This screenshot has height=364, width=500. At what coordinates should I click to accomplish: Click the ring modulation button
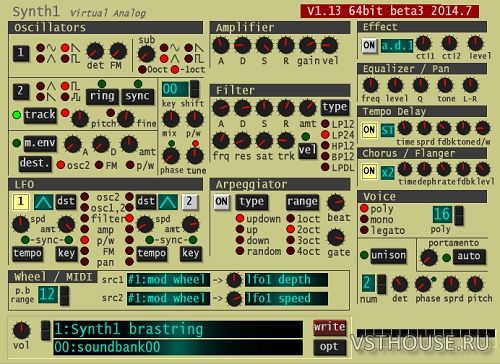tap(102, 96)
